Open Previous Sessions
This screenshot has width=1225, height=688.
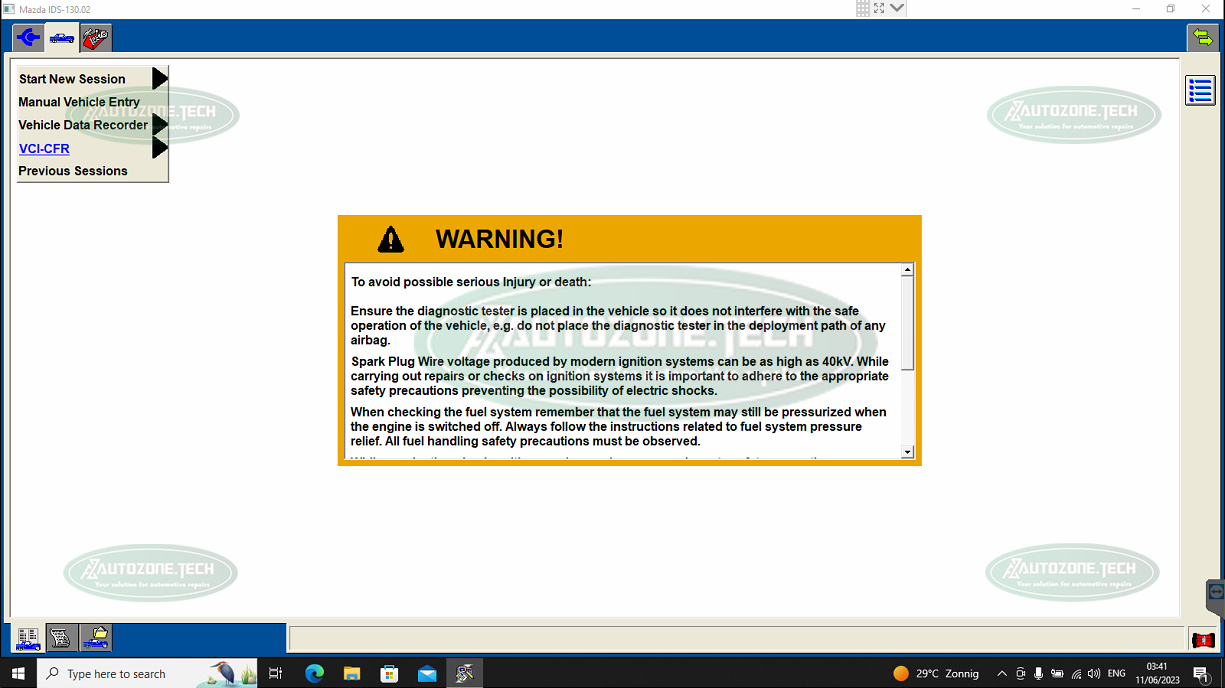[73, 171]
